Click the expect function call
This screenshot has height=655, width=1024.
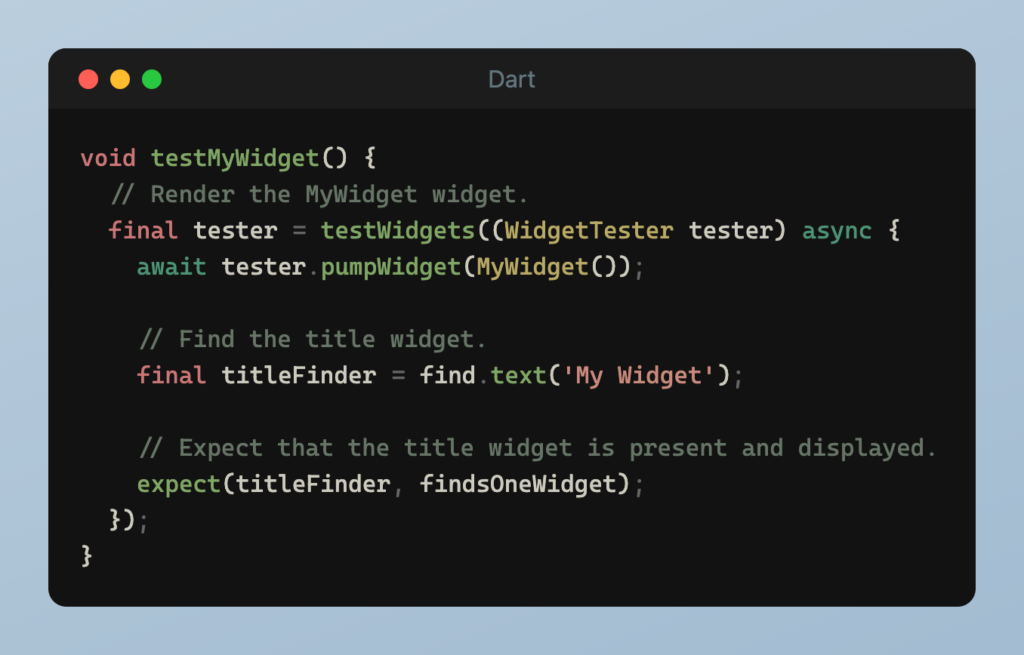(179, 484)
